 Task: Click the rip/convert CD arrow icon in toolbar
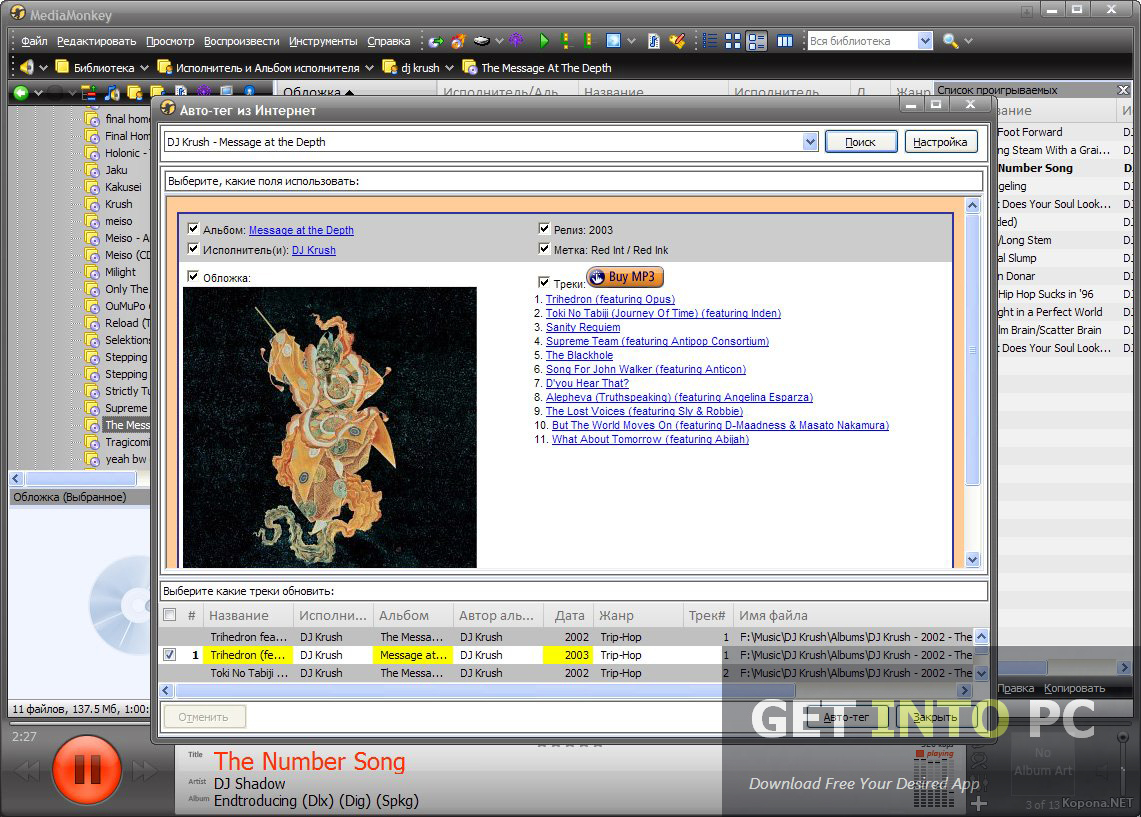[x=435, y=41]
